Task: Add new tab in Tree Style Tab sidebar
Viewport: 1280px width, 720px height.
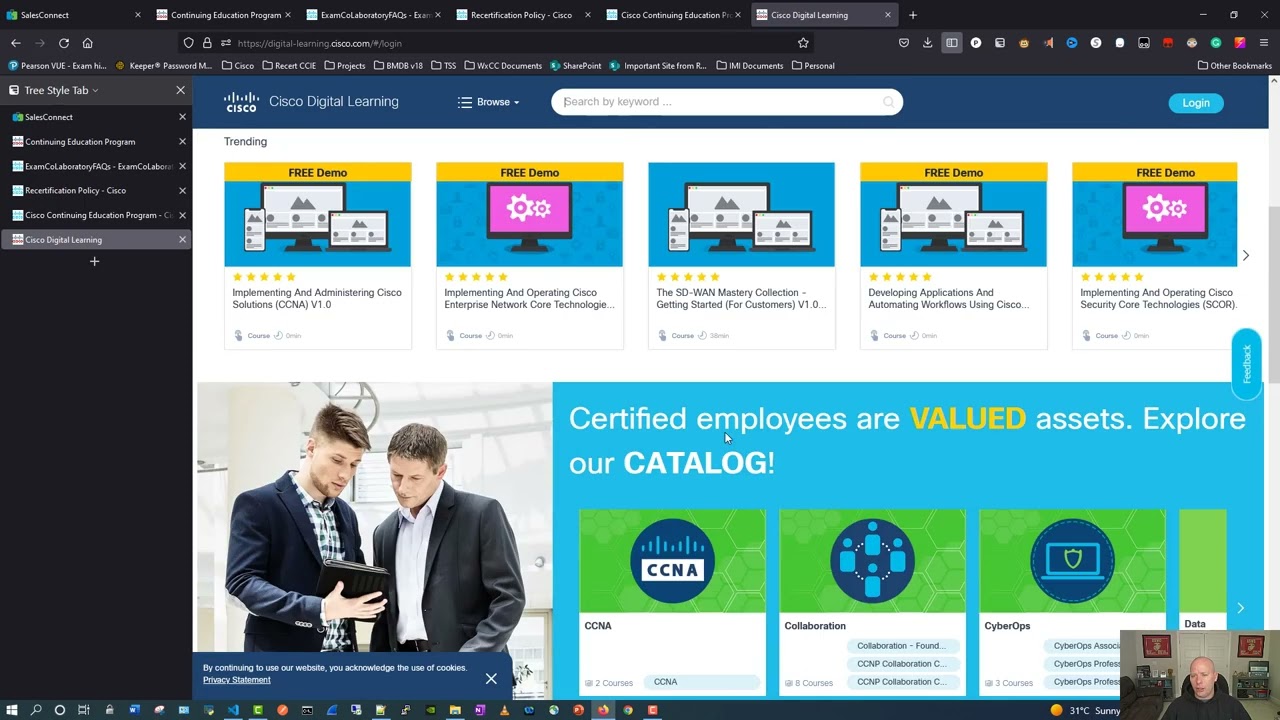Action: tap(95, 261)
